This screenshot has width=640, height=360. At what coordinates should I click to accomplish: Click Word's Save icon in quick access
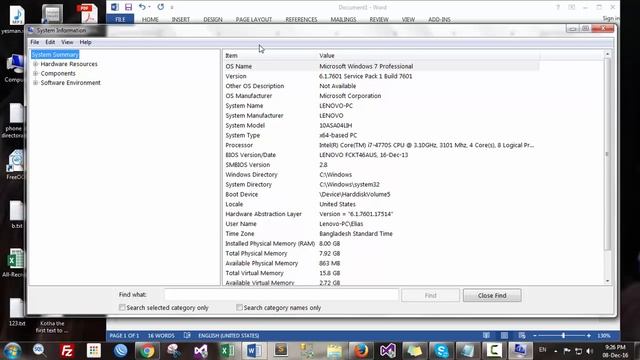(129, 7)
